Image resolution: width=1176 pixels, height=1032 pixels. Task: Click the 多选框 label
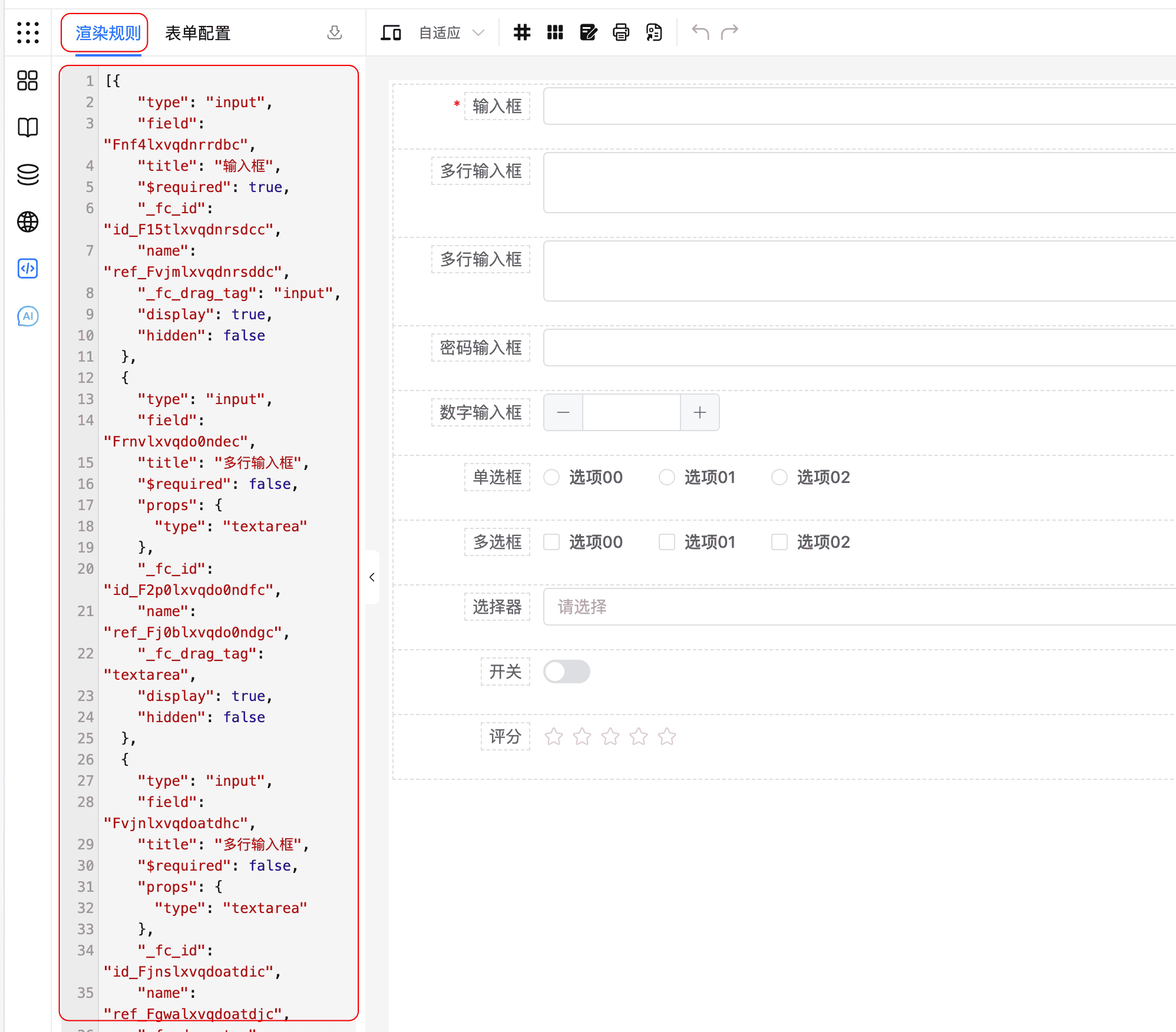click(497, 542)
